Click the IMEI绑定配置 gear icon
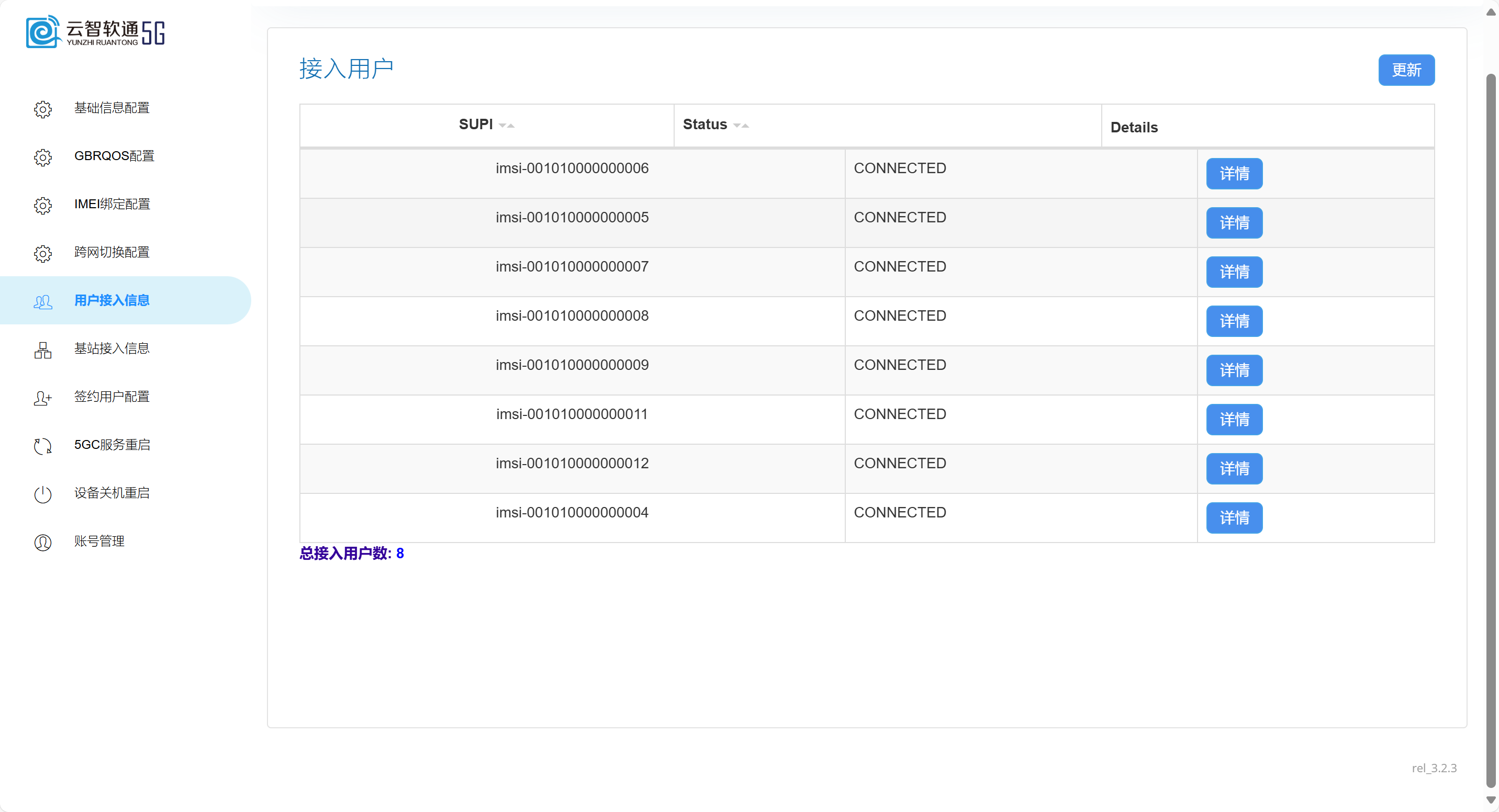 42,205
